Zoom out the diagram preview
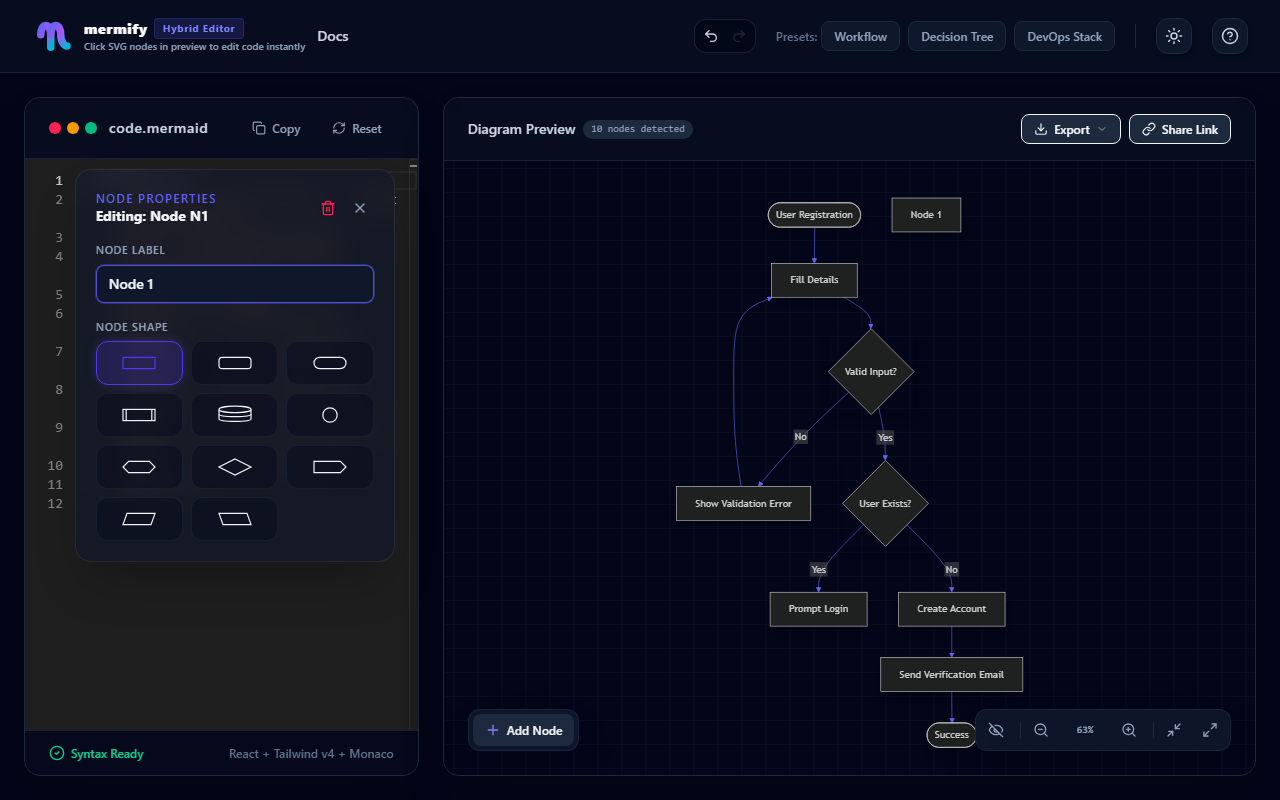Screen dimensions: 1280x800 (1041, 730)
